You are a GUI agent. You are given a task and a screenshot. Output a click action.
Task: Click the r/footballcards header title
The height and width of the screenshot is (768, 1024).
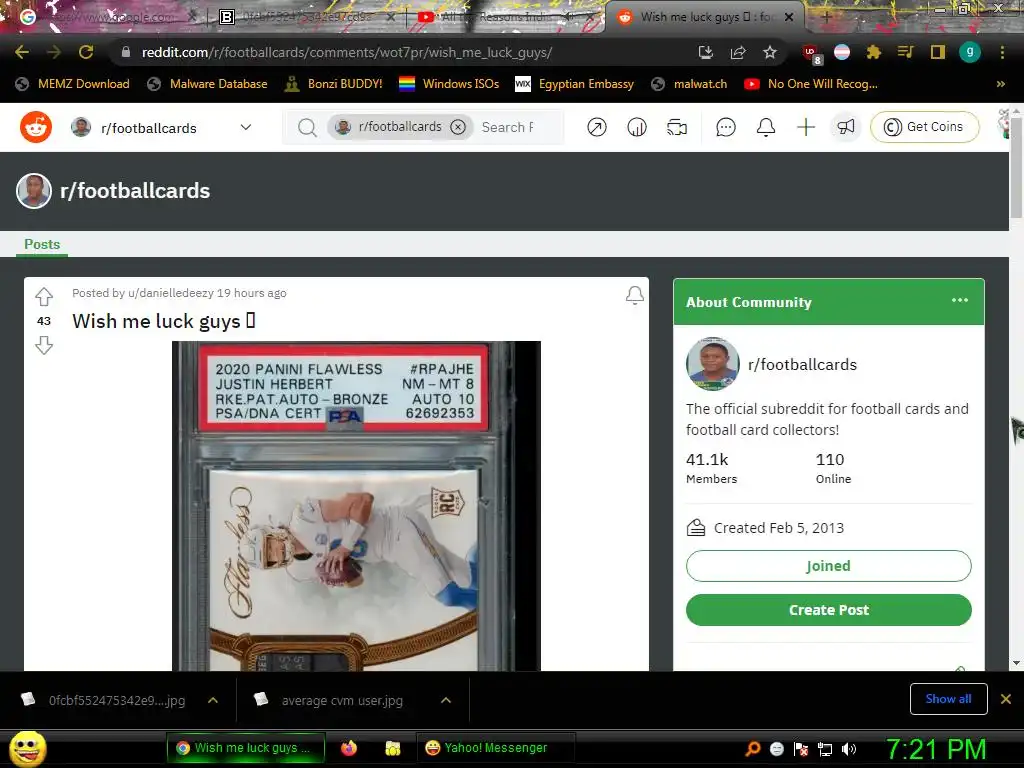coord(135,191)
